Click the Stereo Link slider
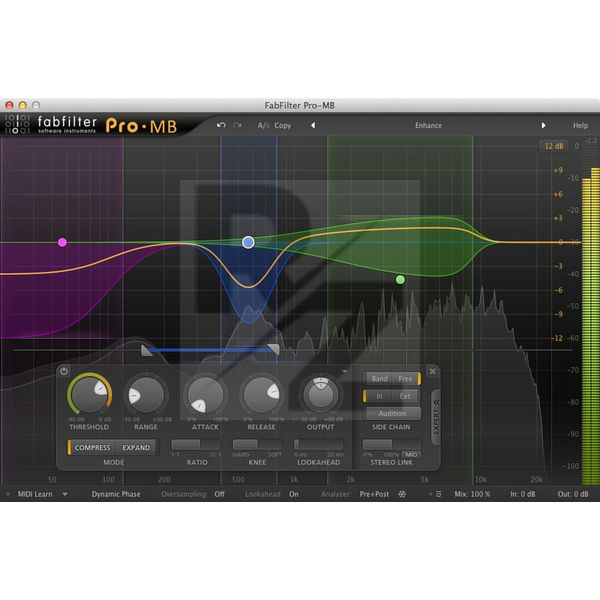 click(391, 445)
